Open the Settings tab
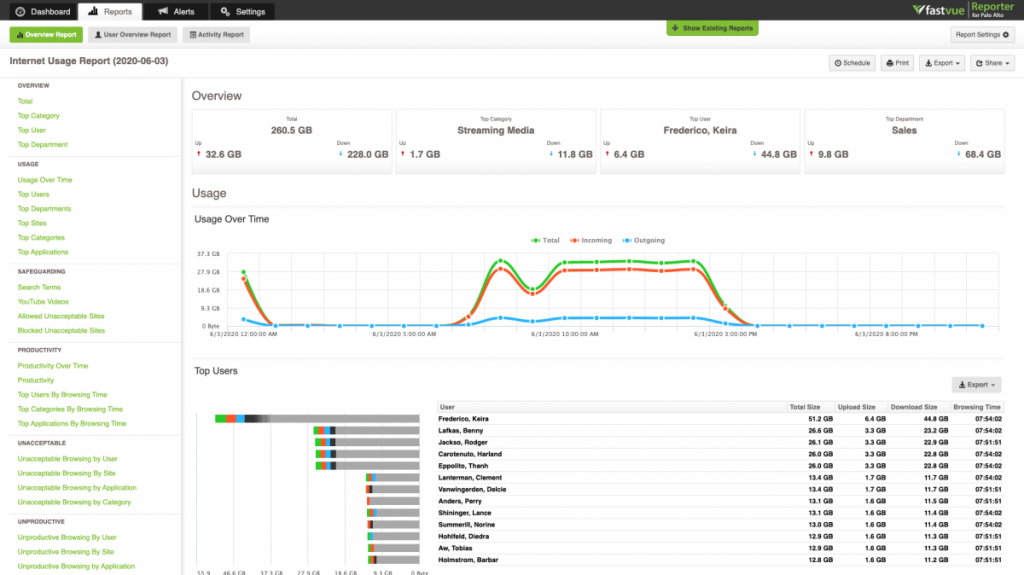The height and width of the screenshot is (575, 1024). click(x=243, y=12)
